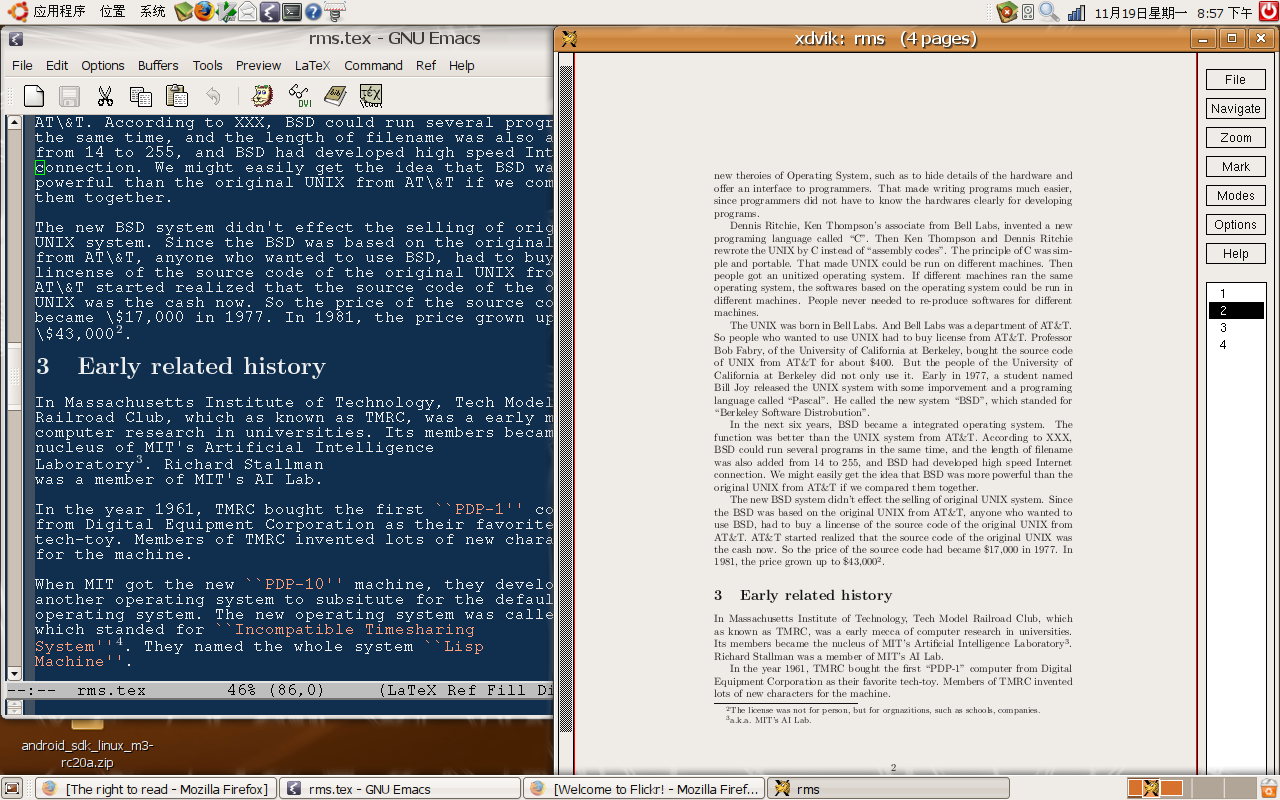Open the Ref menu in Emacs
The width and height of the screenshot is (1280, 800).
tap(426, 66)
